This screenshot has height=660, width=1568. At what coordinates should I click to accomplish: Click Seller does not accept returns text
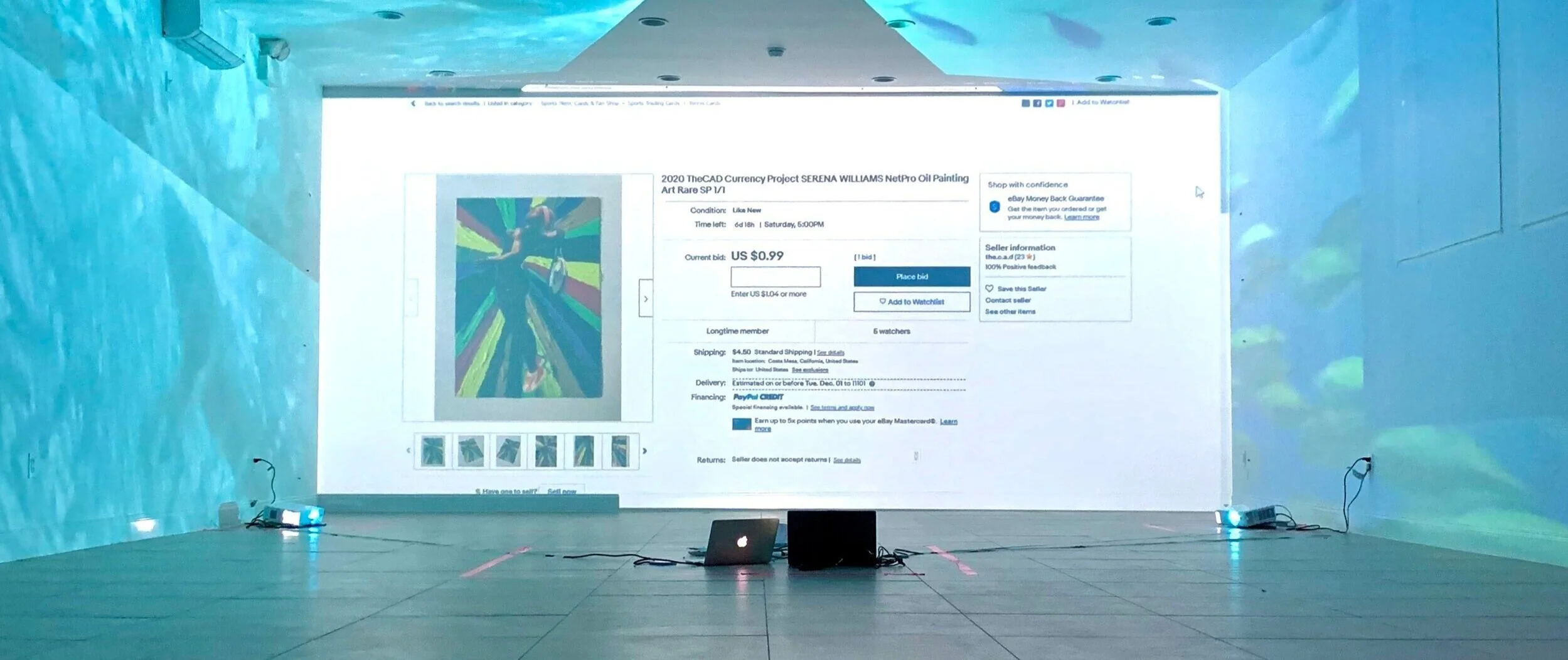(779, 460)
